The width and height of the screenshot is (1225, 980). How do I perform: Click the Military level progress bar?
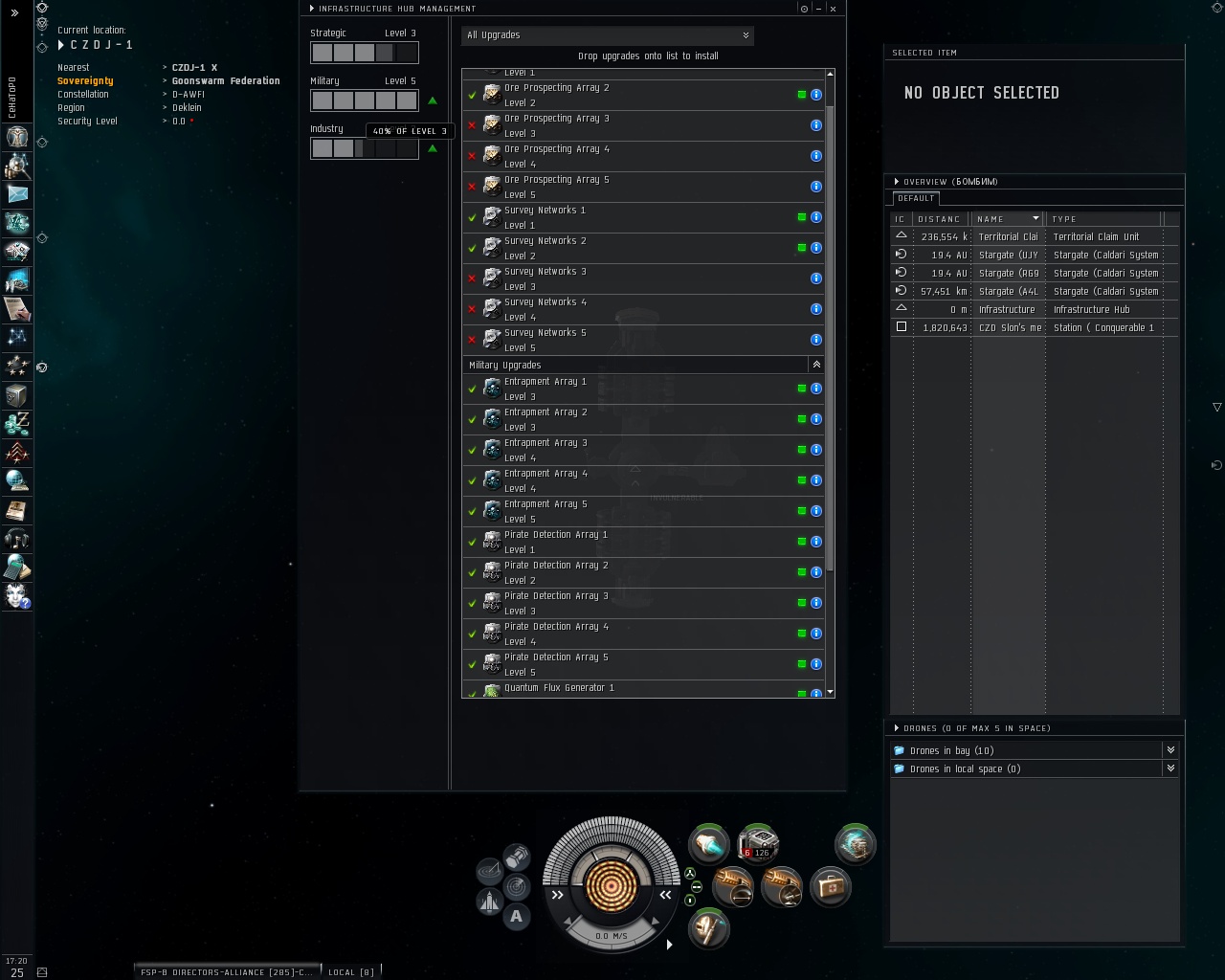pos(365,100)
